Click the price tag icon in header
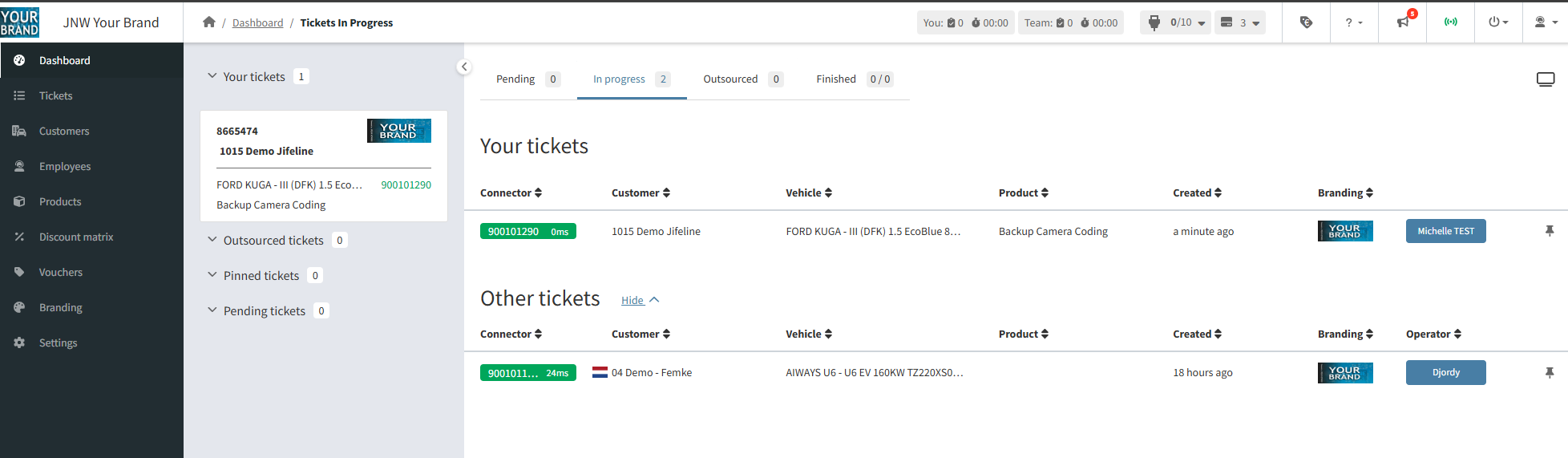Screen dimensions: 1568x458 point(1306,22)
